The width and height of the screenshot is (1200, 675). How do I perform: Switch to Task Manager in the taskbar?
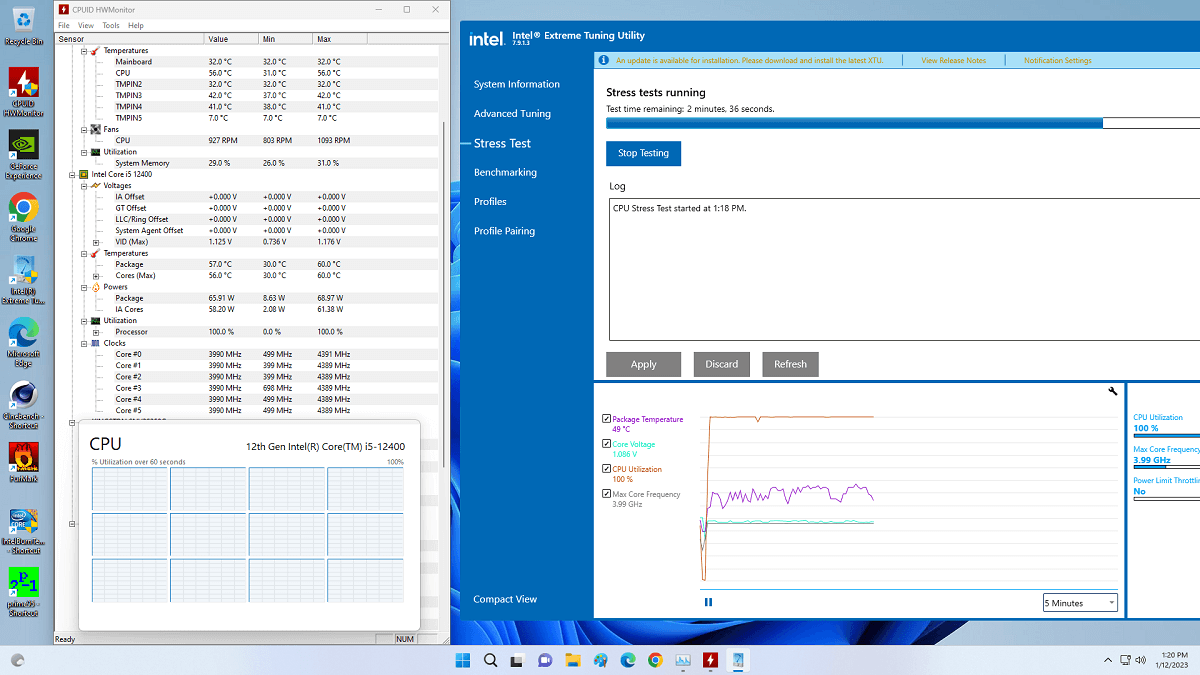pos(683,660)
